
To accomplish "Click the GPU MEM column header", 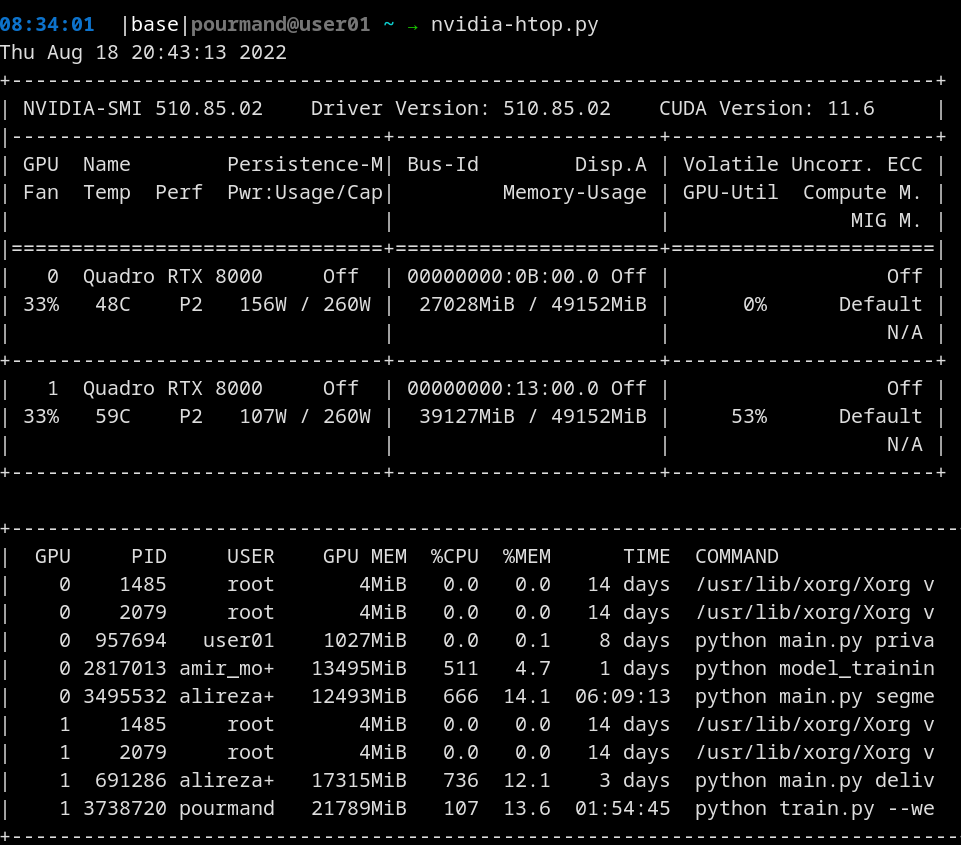I will 365,556.
